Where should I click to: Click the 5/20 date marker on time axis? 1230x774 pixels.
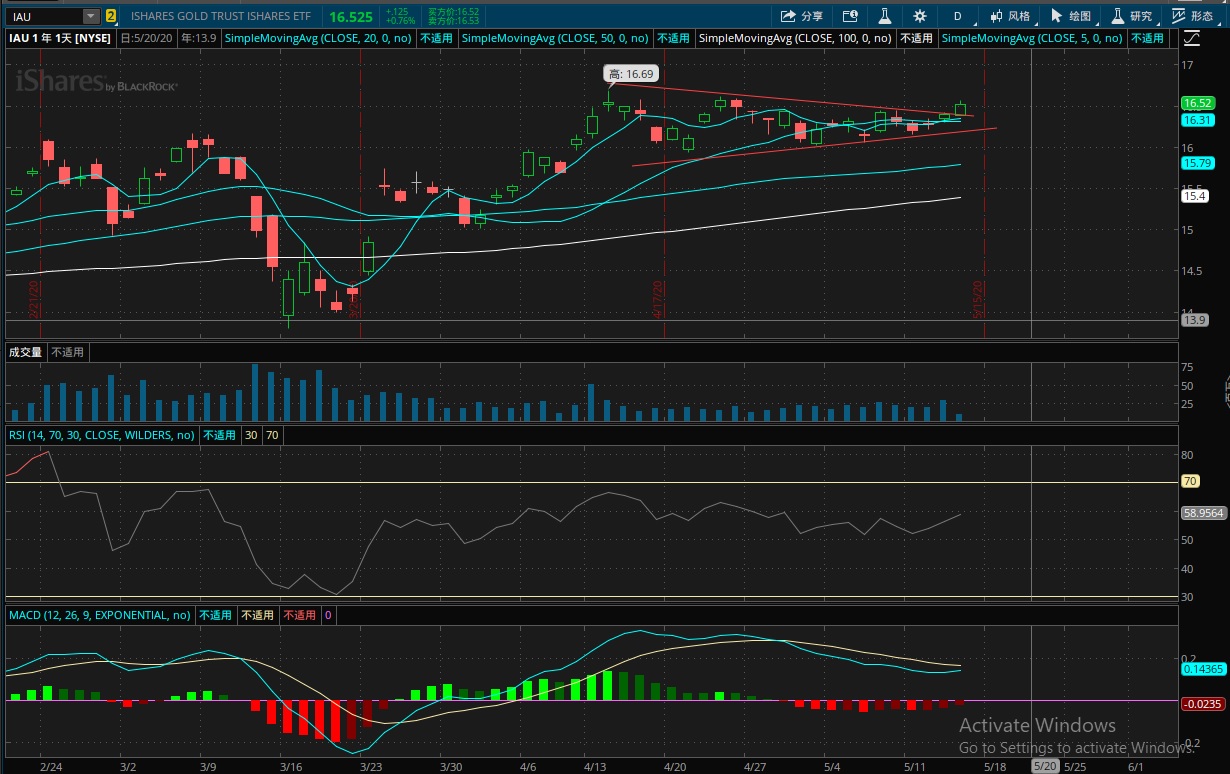[x=1044, y=766]
